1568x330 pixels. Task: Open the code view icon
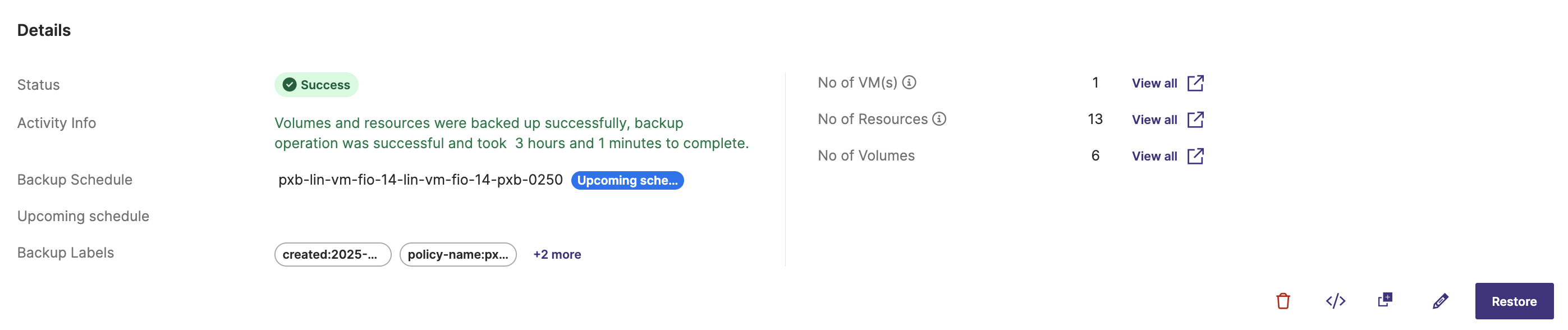point(1336,301)
